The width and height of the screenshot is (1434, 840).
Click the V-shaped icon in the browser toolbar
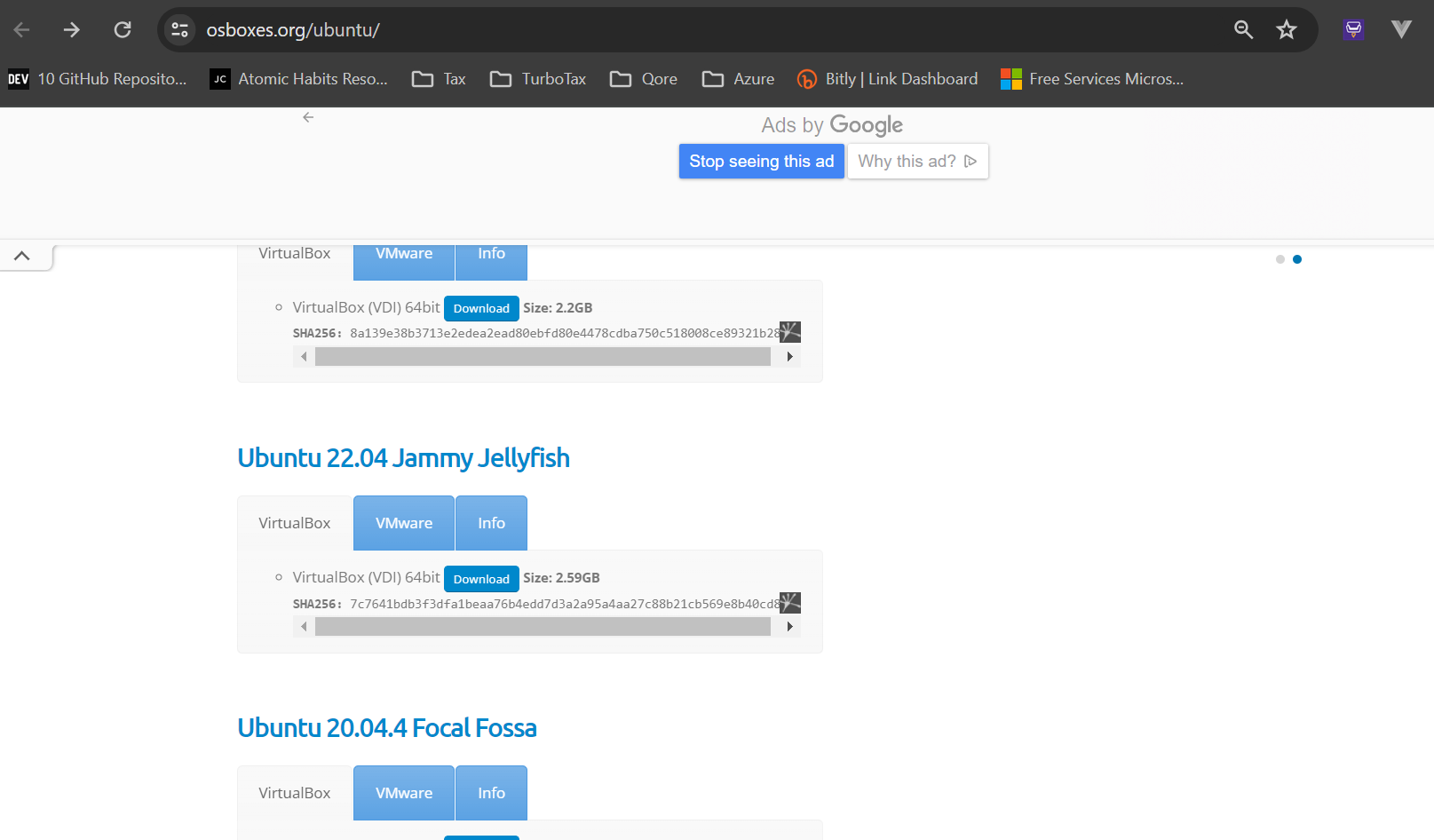(x=1402, y=30)
